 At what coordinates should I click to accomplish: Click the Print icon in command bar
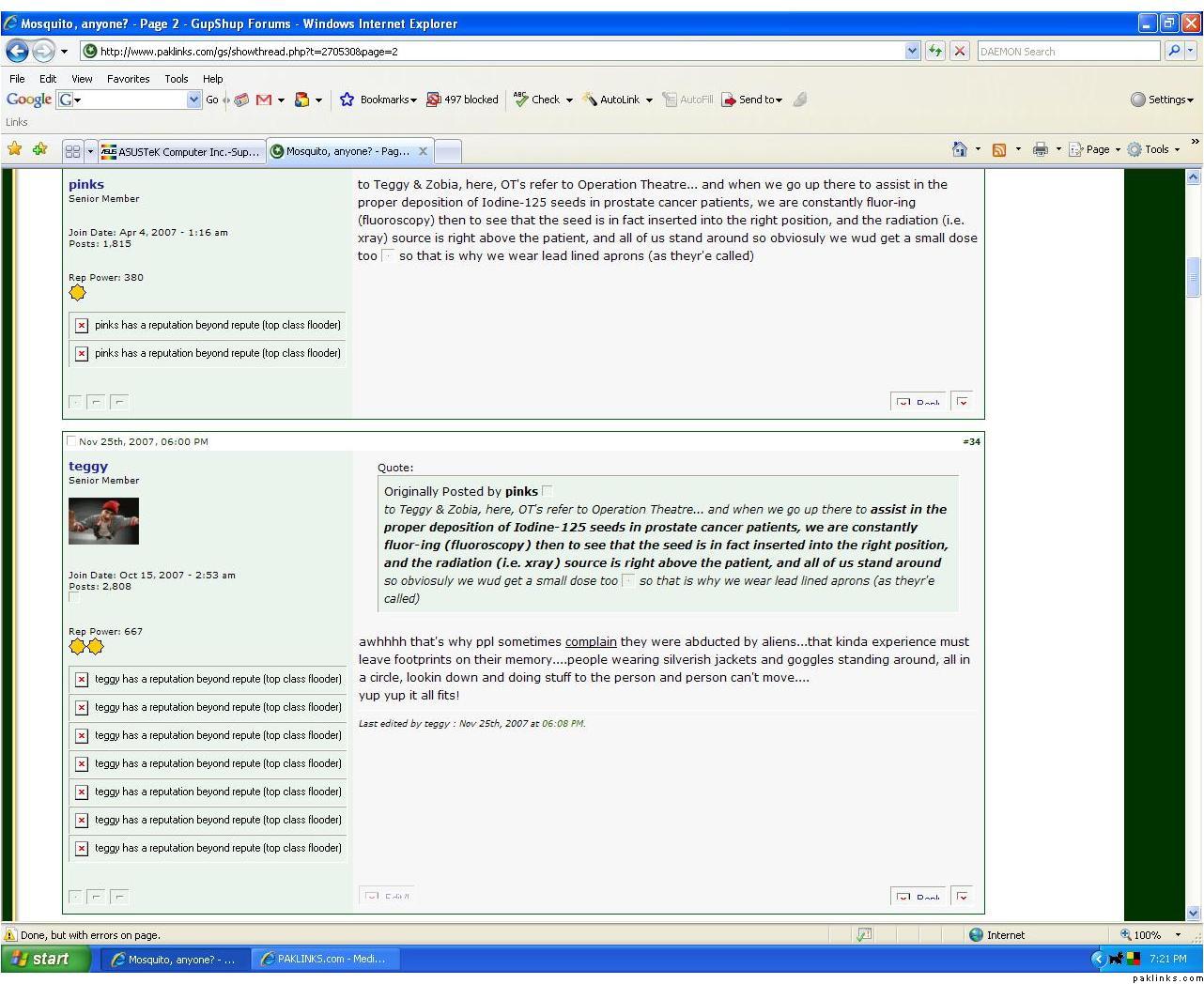click(1040, 149)
